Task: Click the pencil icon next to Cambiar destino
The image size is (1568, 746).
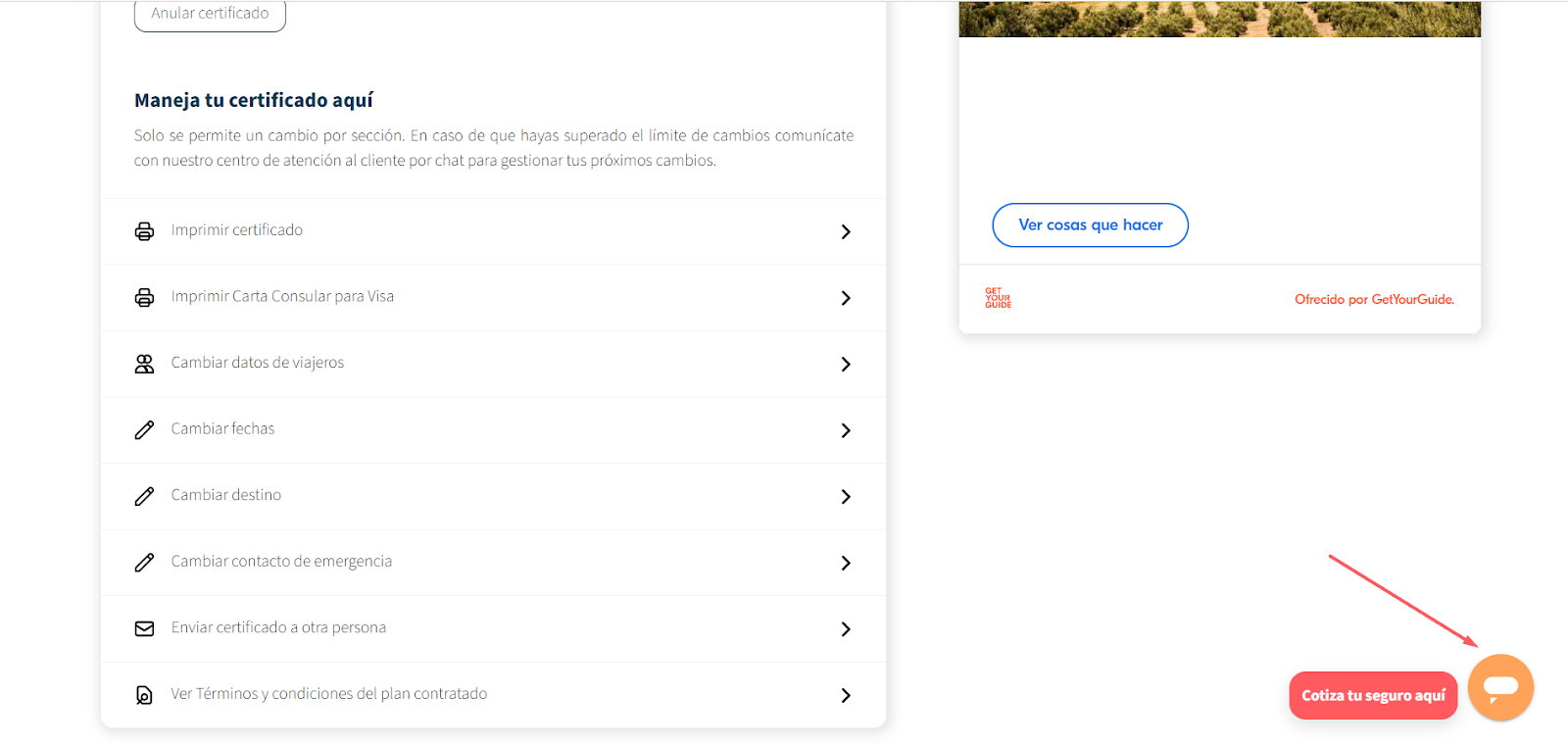Action: pyautogui.click(x=144, y=496)
